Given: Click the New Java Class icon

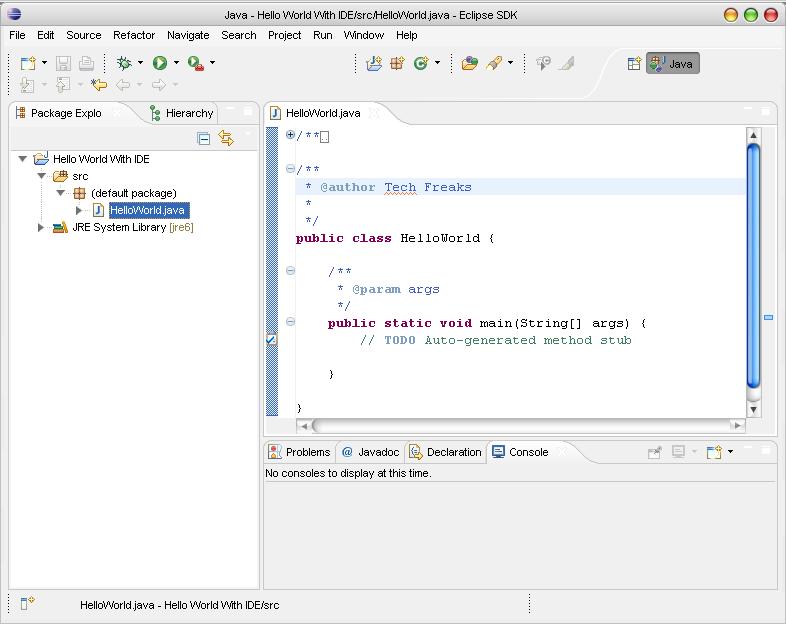Looking at the screenshot, I should (x=421, y=63).
